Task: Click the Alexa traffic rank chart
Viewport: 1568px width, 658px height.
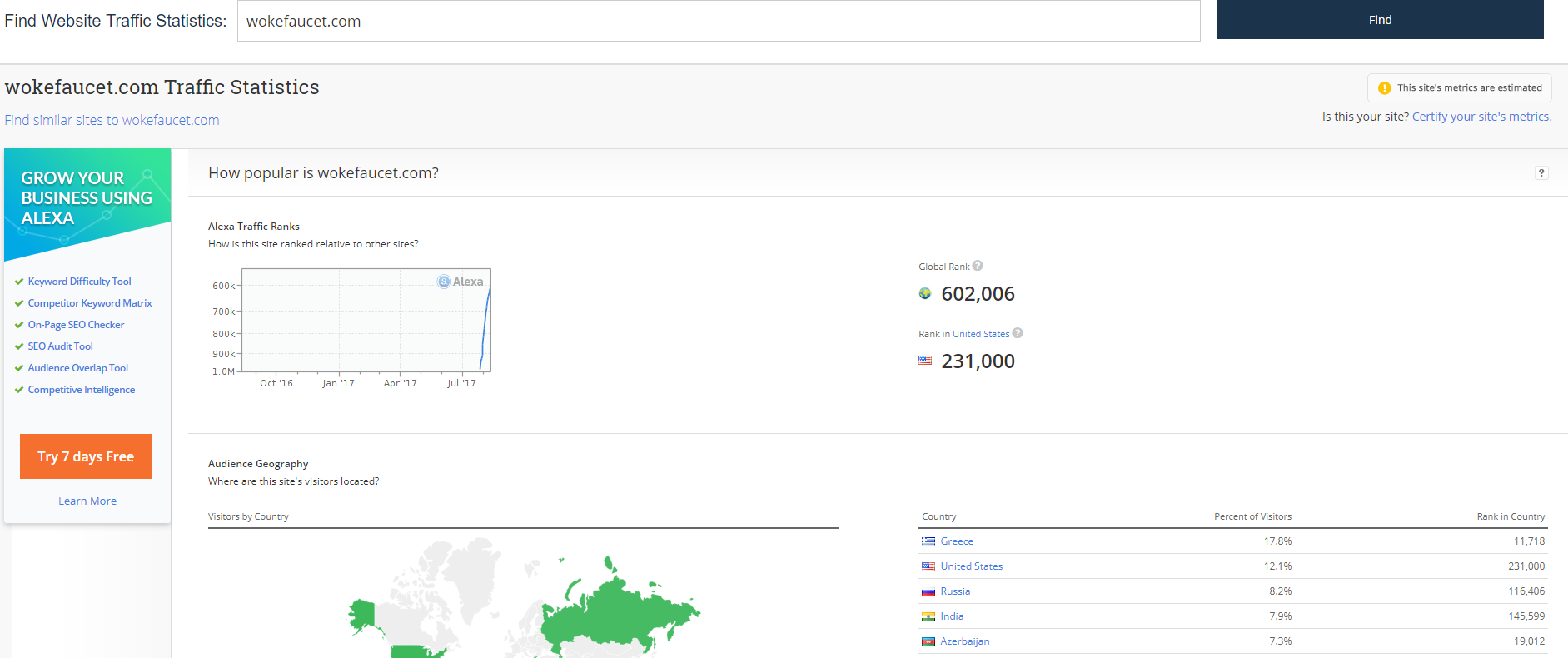Action: (x=366, y=320)
